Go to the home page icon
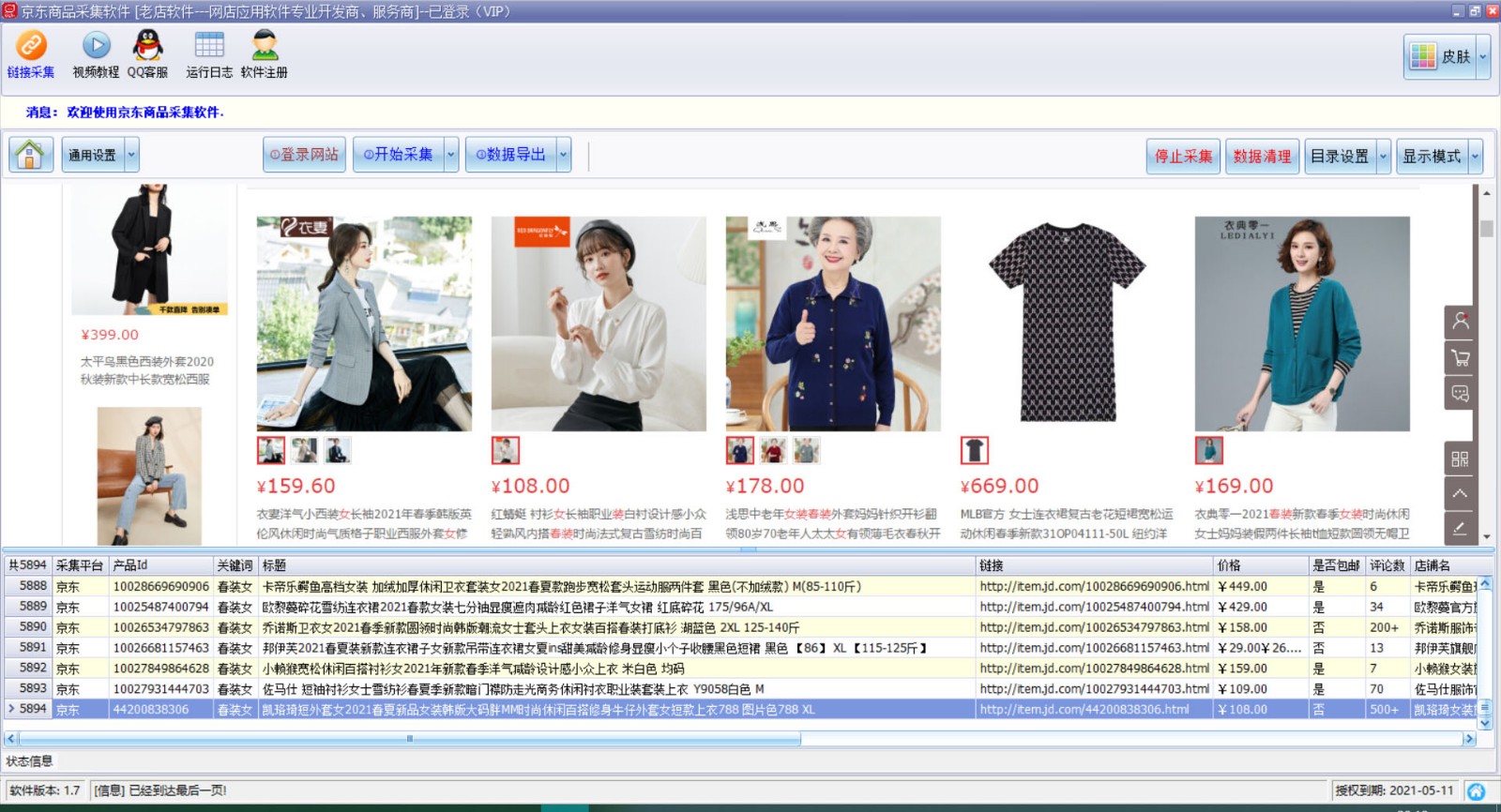 pos(31,155)
